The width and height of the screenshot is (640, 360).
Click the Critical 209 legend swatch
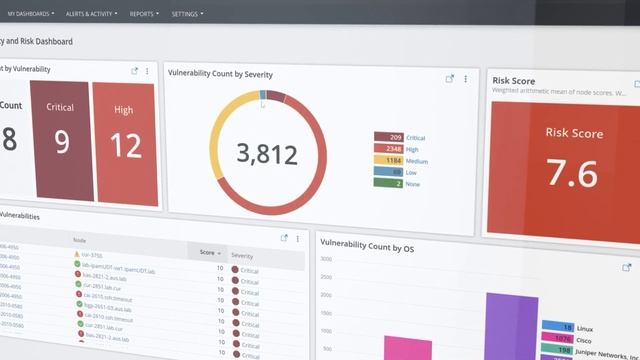389,137
